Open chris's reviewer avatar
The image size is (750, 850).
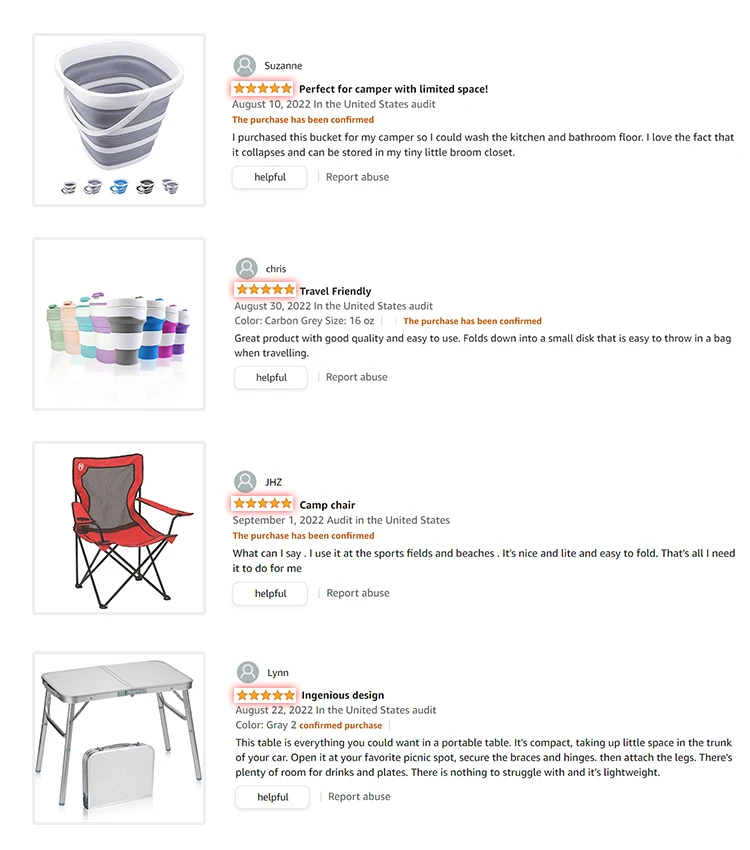coord(247,268)
